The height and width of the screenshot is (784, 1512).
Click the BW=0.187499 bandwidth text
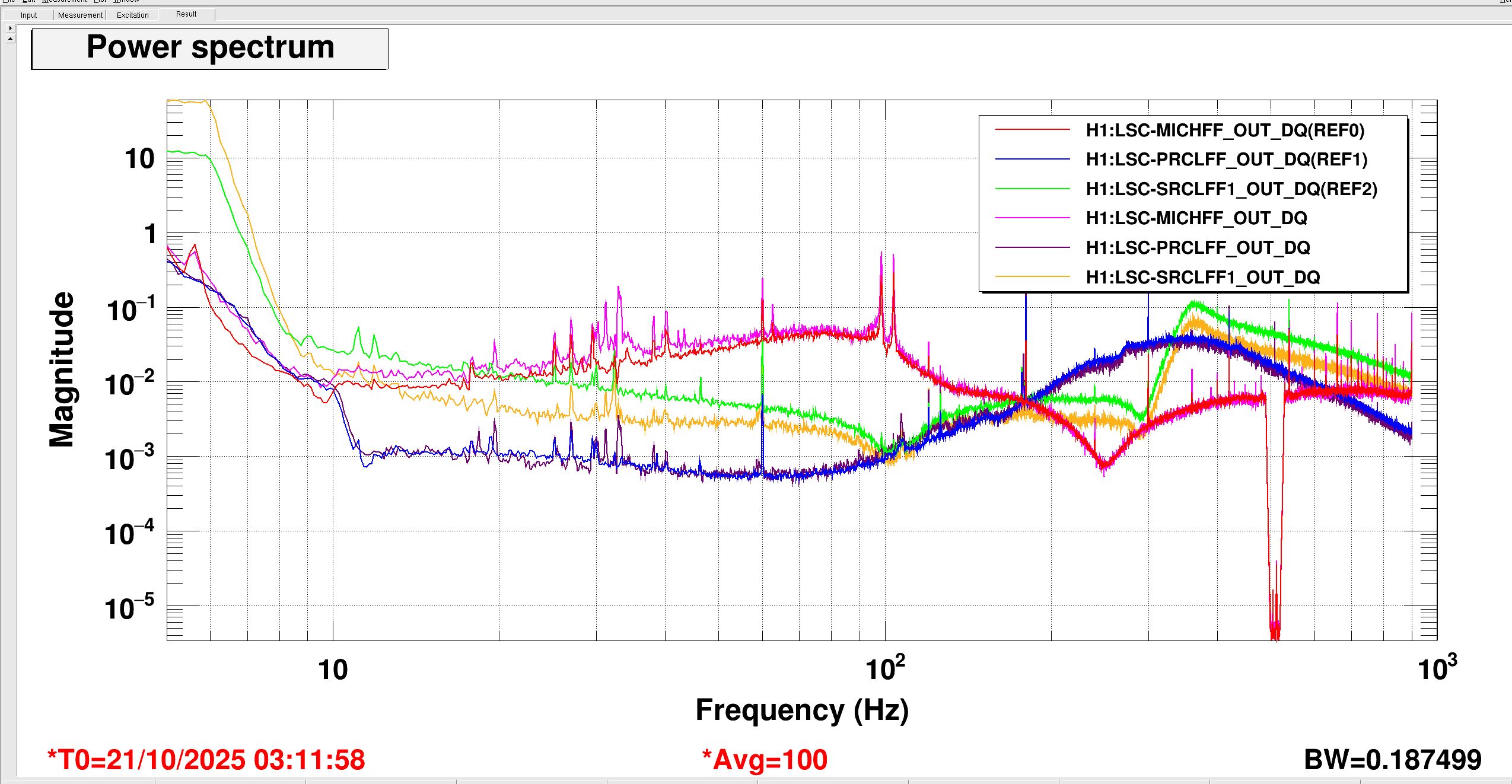(x=1392, y=760)
